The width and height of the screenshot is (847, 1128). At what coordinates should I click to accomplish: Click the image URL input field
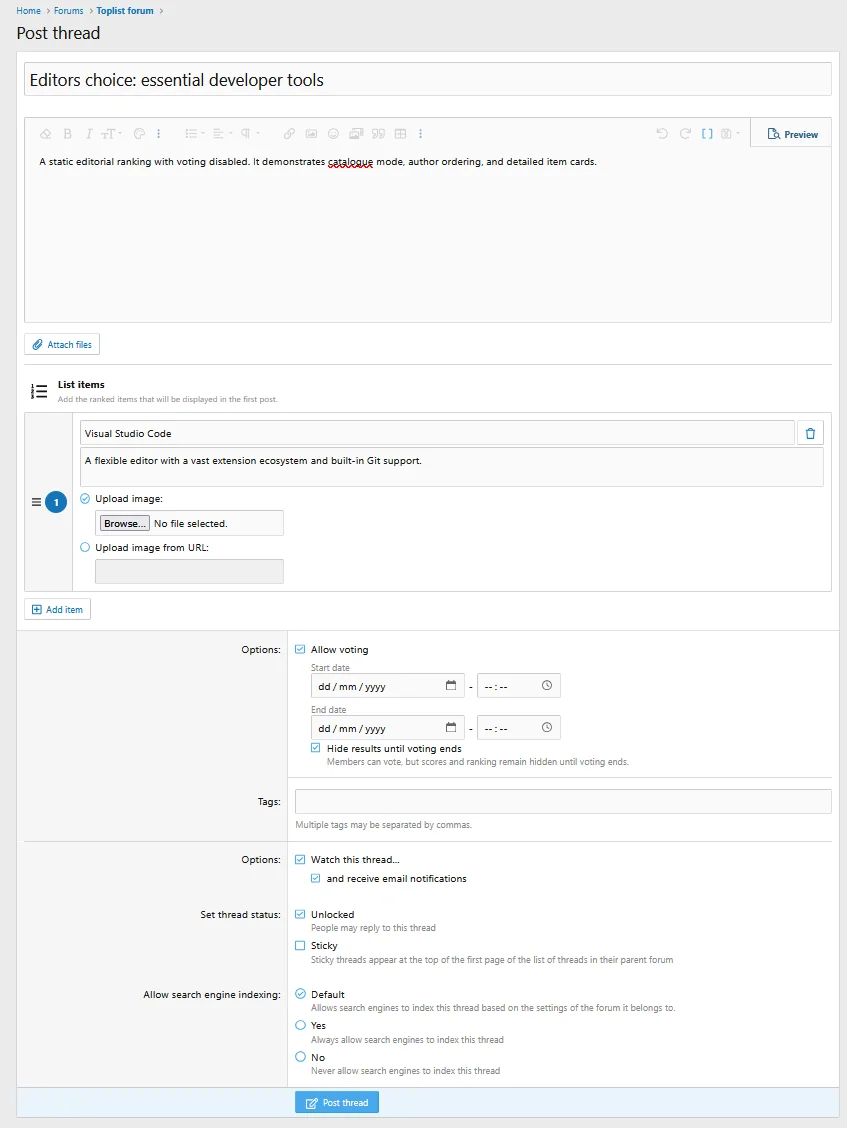(x=189, y=571)
